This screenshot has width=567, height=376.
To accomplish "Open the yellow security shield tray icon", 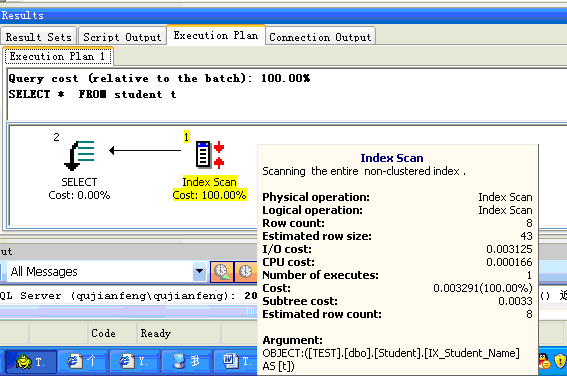I will coord(560,361).
